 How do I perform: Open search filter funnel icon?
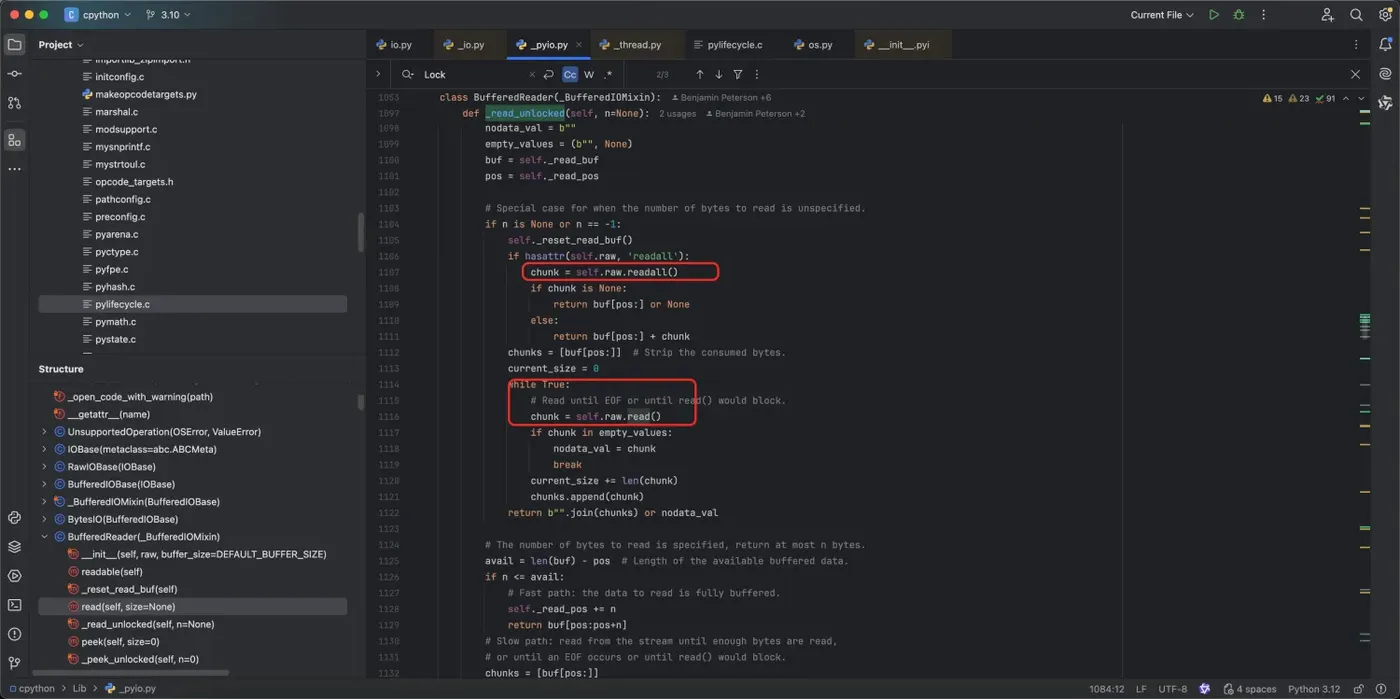tap(738, 75)
